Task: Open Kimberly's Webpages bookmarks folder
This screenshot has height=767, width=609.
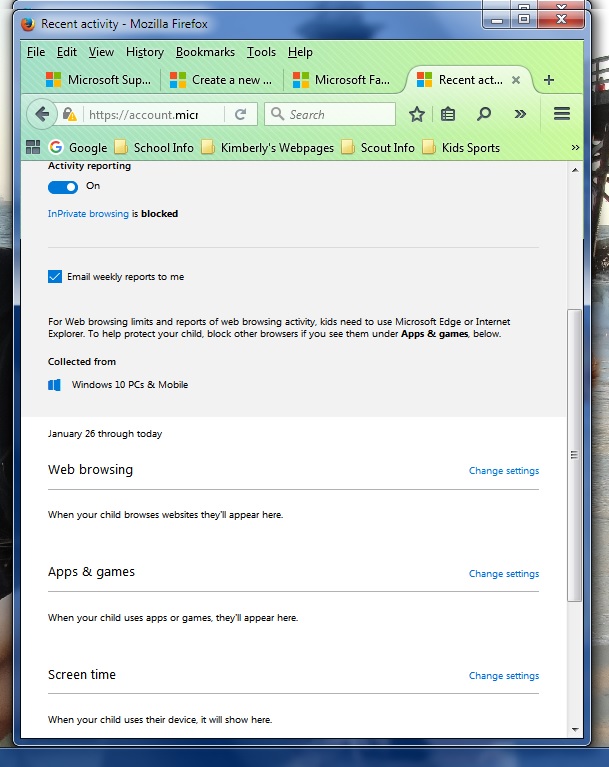Action: [x=268, y=147]
